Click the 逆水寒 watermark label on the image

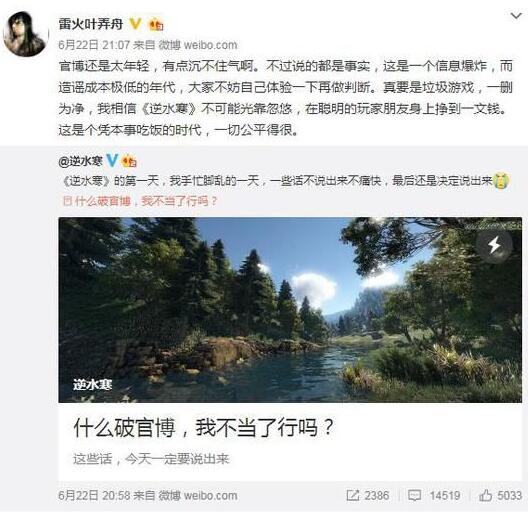(93, 384)
